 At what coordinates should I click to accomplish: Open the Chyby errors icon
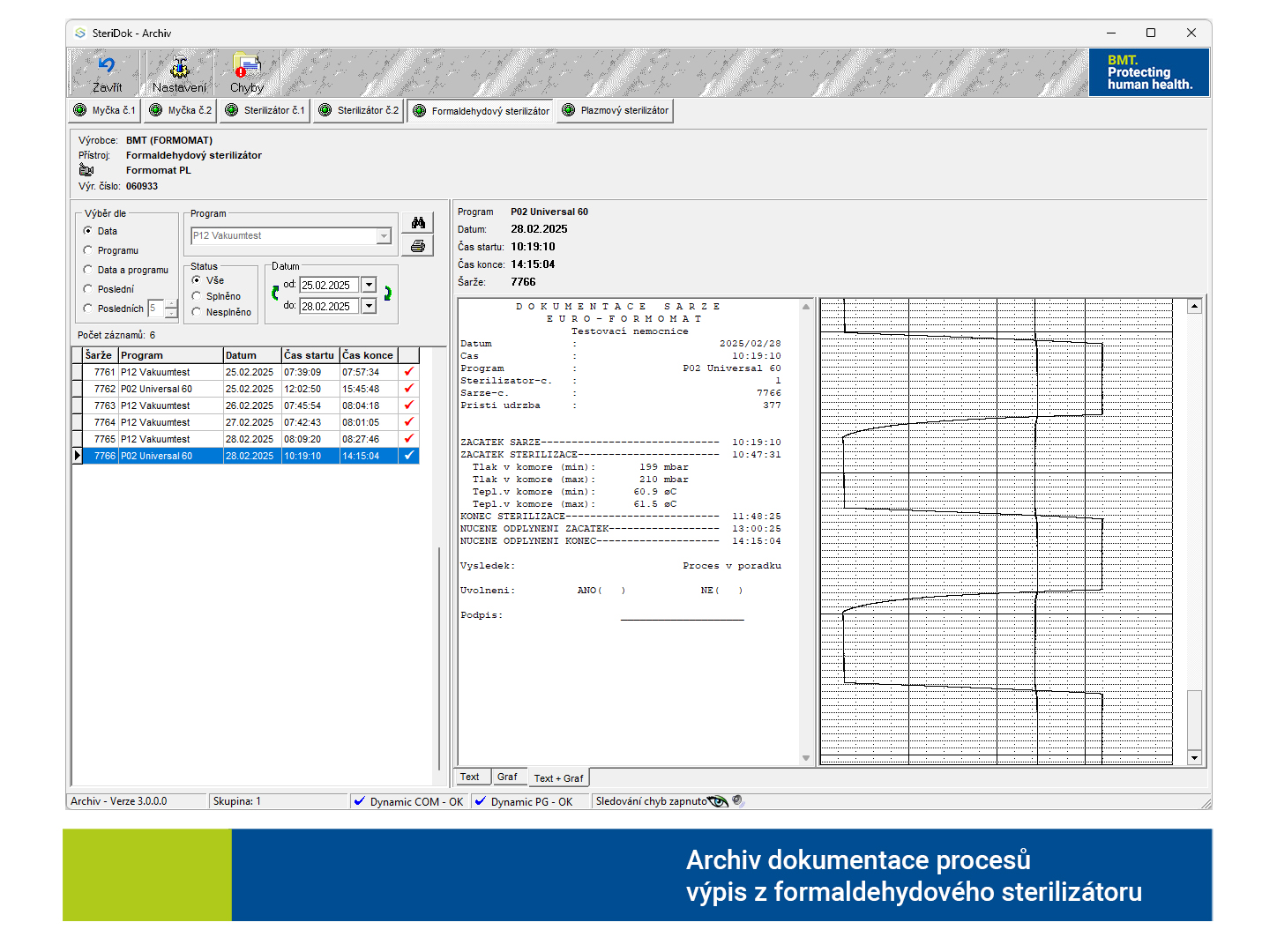tap(247, 65)
